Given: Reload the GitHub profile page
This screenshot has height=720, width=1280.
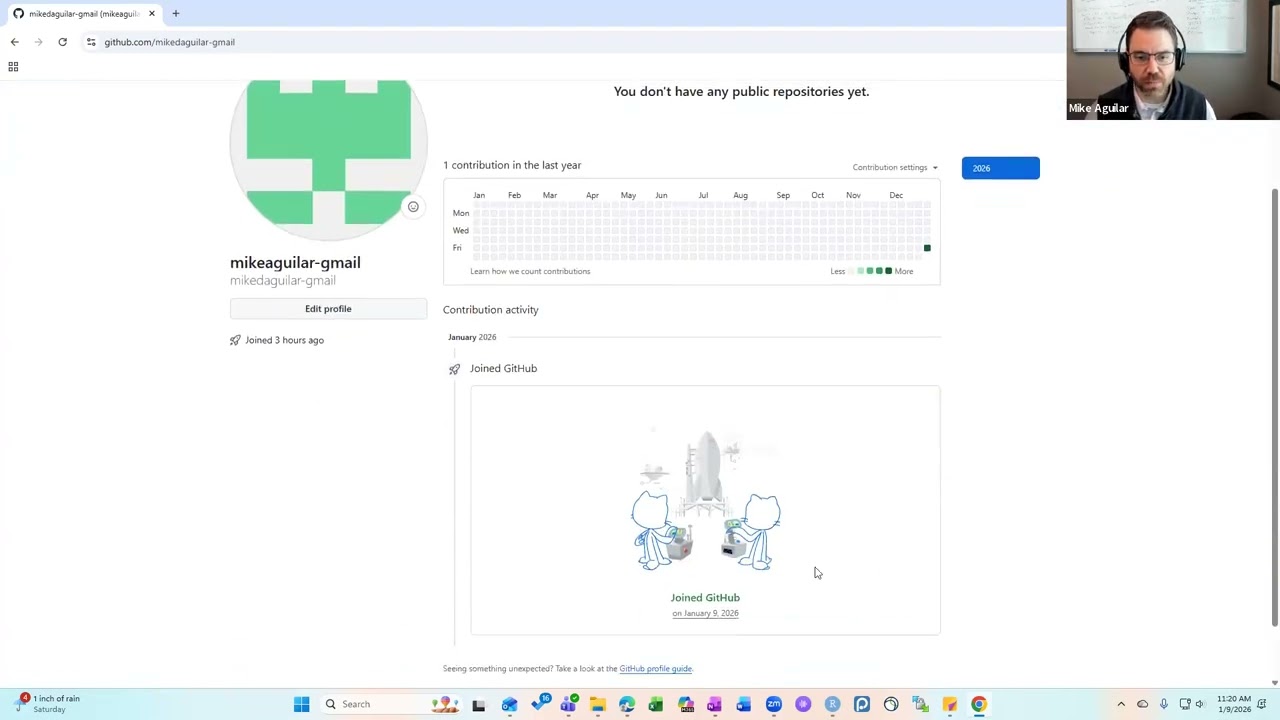Looking at the screenshot, I should pos(62,42).
